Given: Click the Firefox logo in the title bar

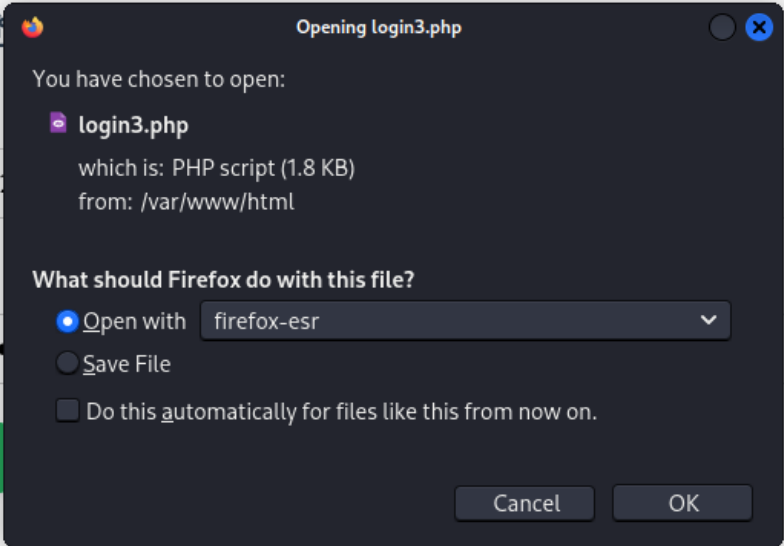Looking at the screenshot, I should (x=33, y=27).
